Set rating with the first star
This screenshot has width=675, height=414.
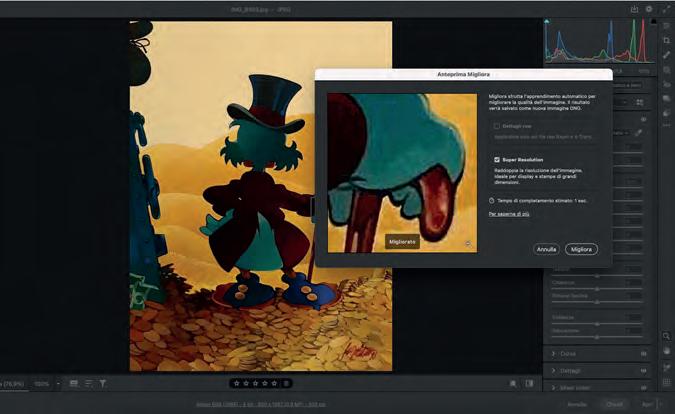(236, 383)
